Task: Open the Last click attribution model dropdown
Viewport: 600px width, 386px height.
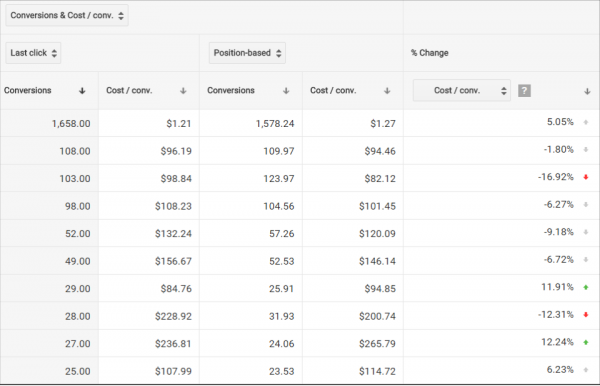Action: tap(33, 53)
